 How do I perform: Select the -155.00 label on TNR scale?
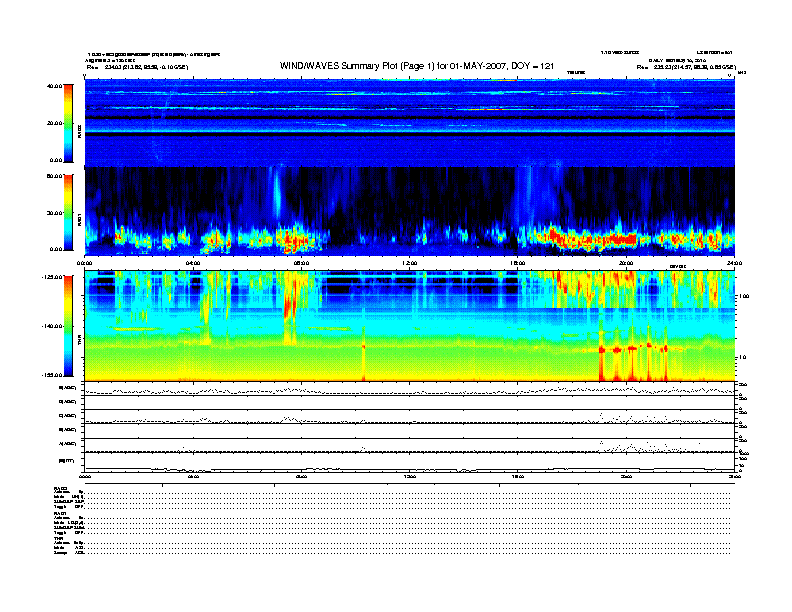click(x=52, y=375)
